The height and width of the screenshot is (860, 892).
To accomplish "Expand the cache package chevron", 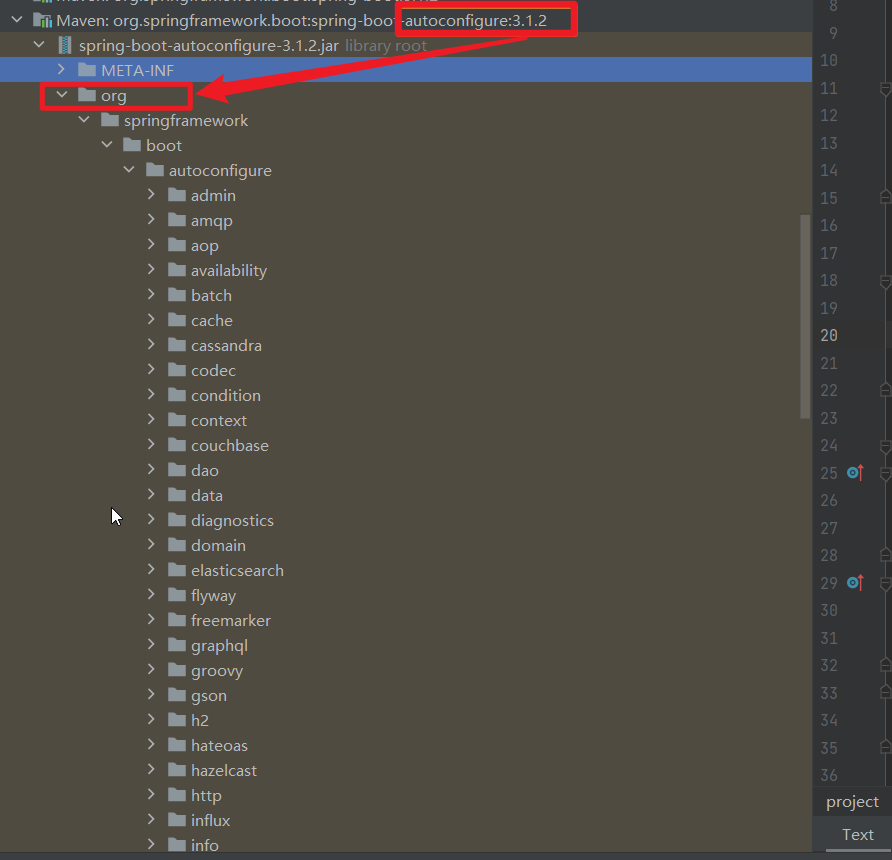I will [151, 320].
